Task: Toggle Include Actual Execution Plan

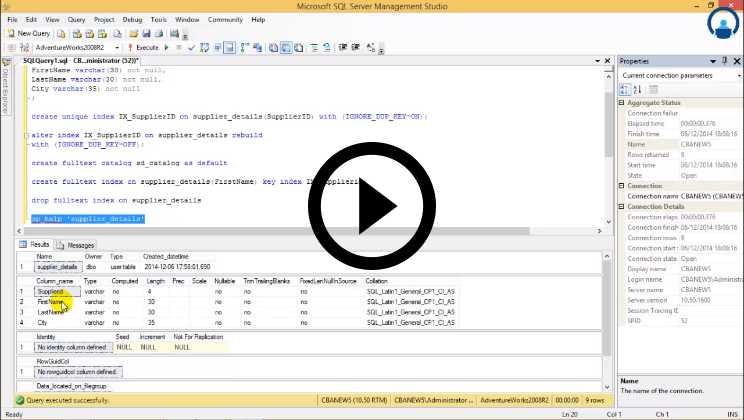Action: pos(244,47)
